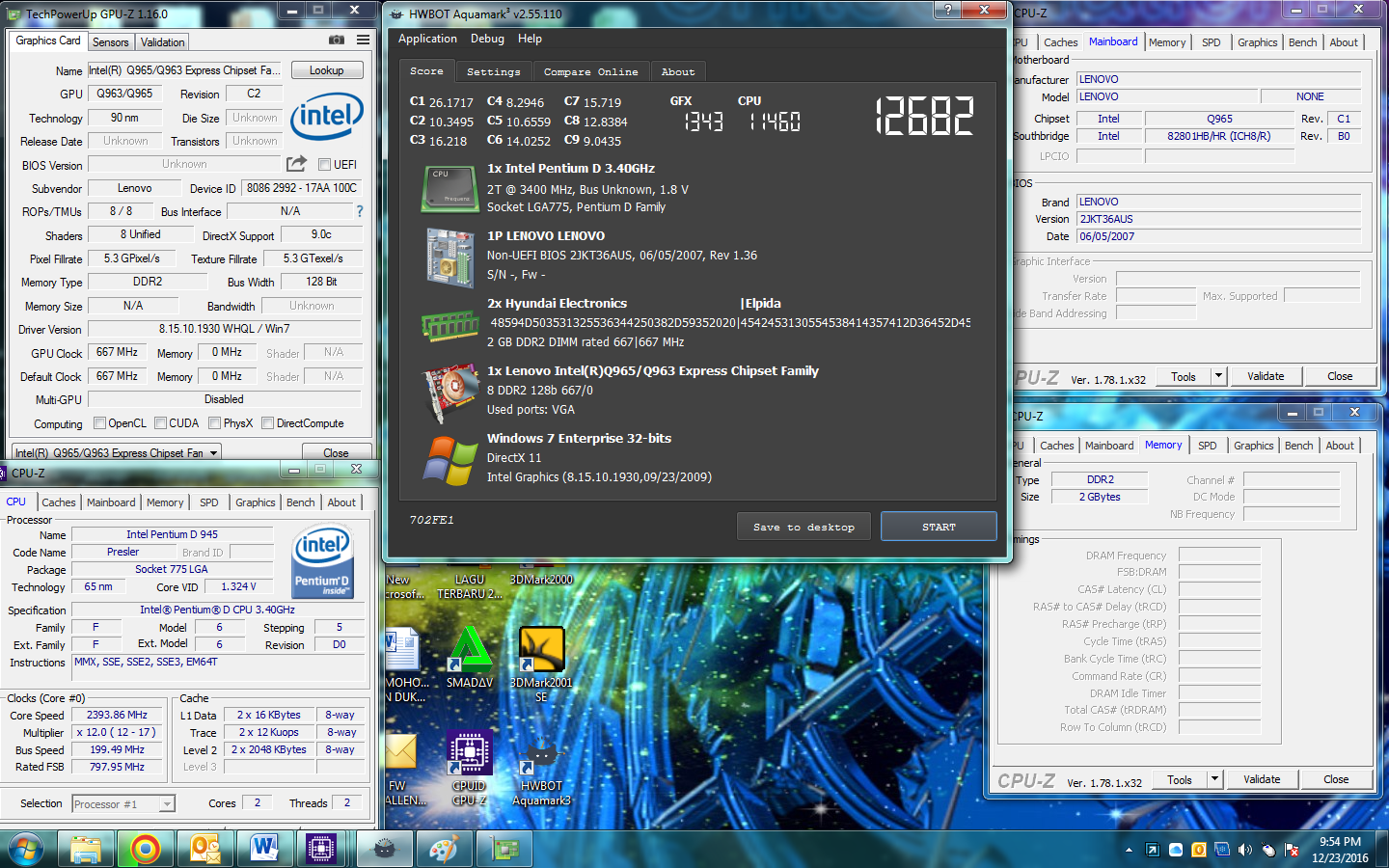Open the GPU-Z hamburger menu icon
Screen dimensions: 1389x868
[363, 41]
